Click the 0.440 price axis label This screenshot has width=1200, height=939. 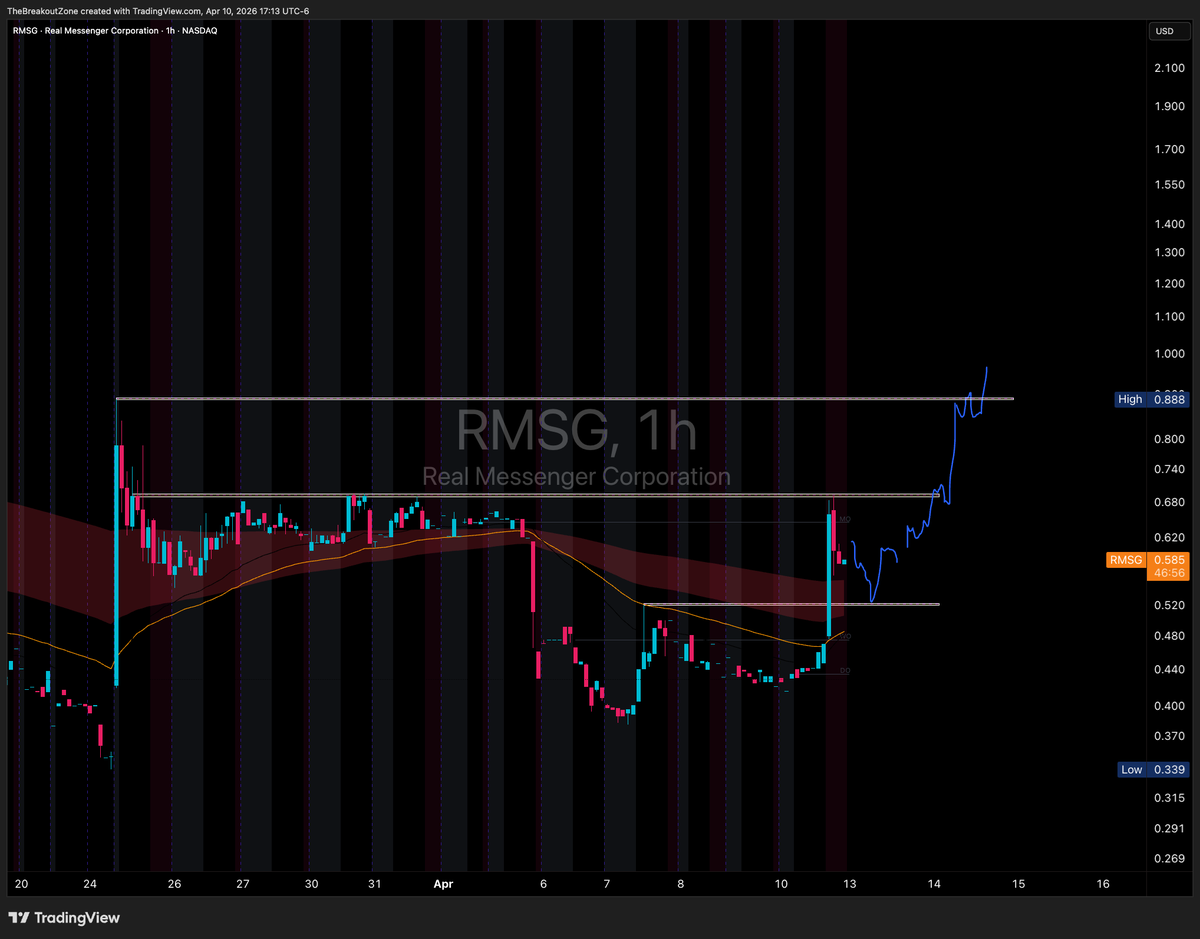pyautogui.click(x=1169, y=670)
